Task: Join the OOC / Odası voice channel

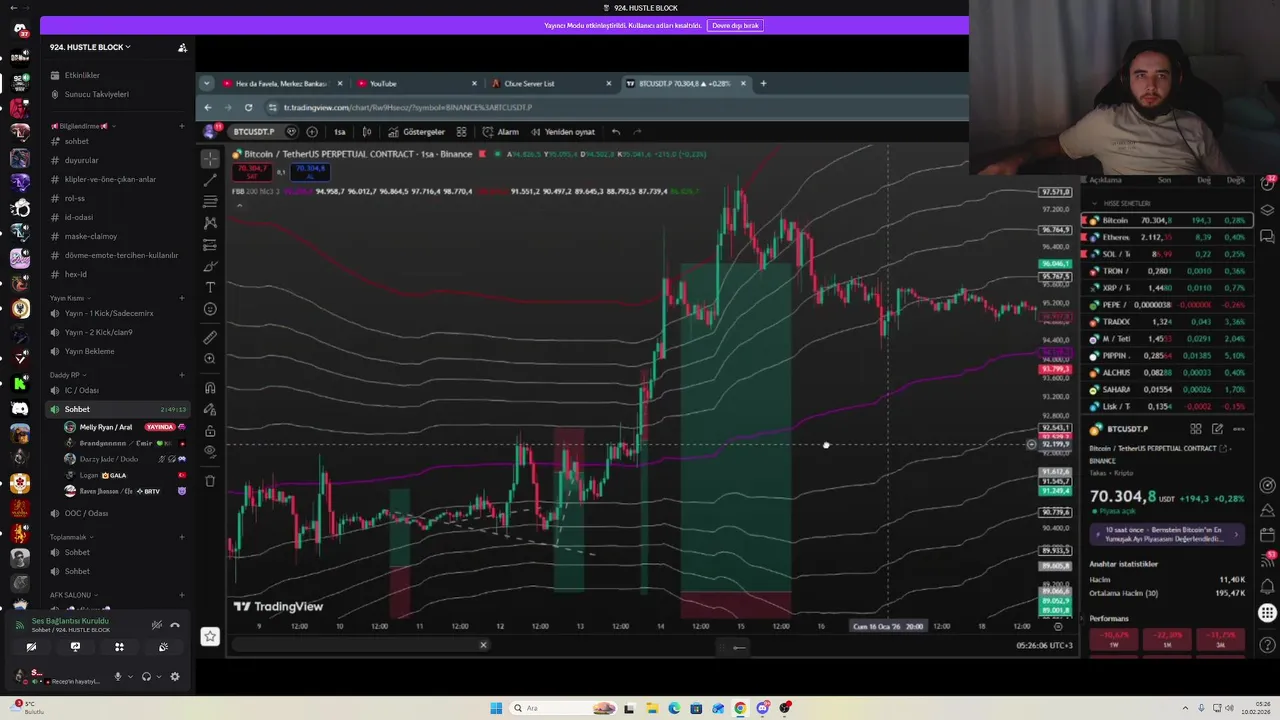Action: [x=117, y=513]
